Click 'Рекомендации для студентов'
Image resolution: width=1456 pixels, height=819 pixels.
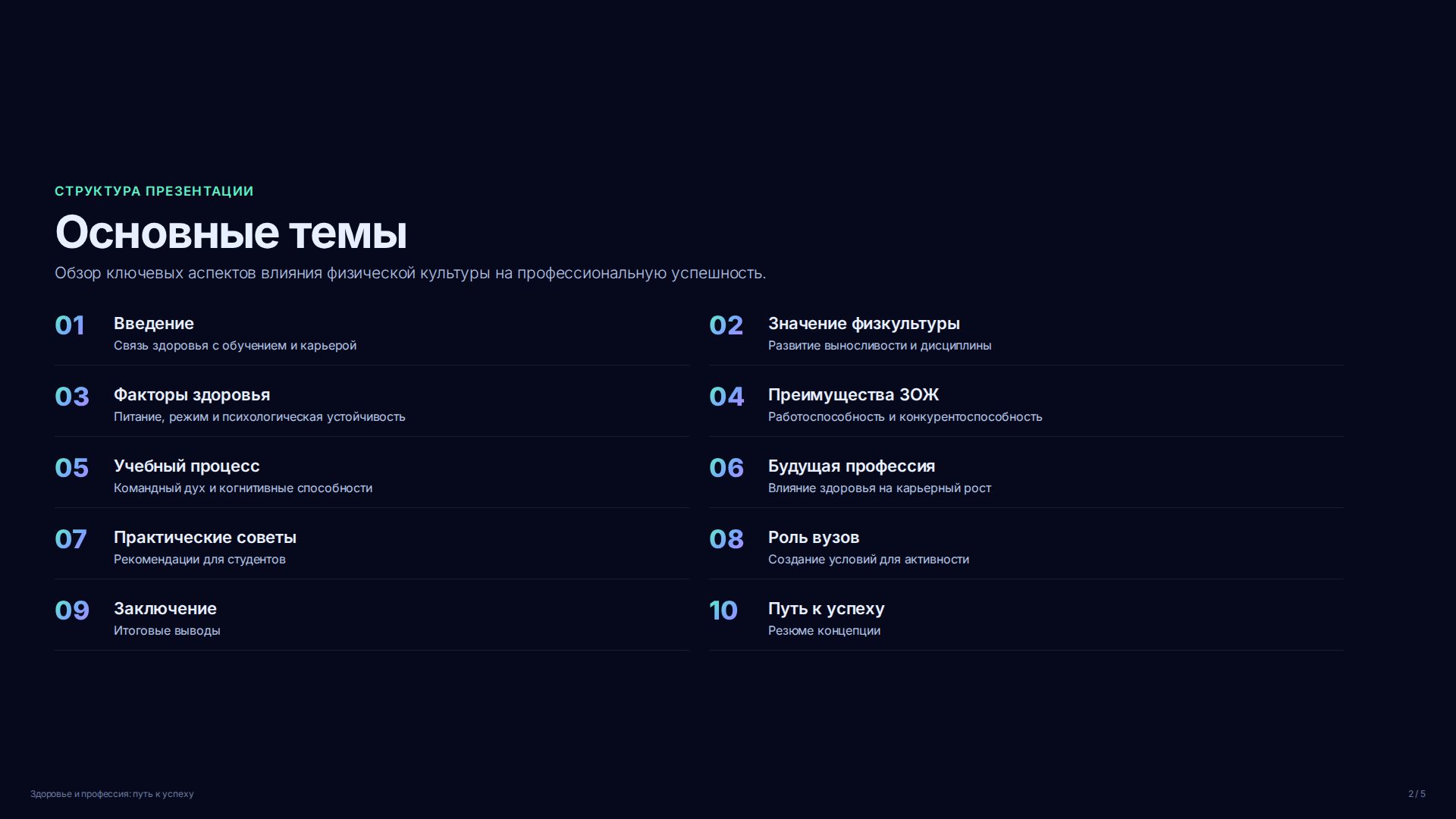pyautogui.click(x=199, y=560)
